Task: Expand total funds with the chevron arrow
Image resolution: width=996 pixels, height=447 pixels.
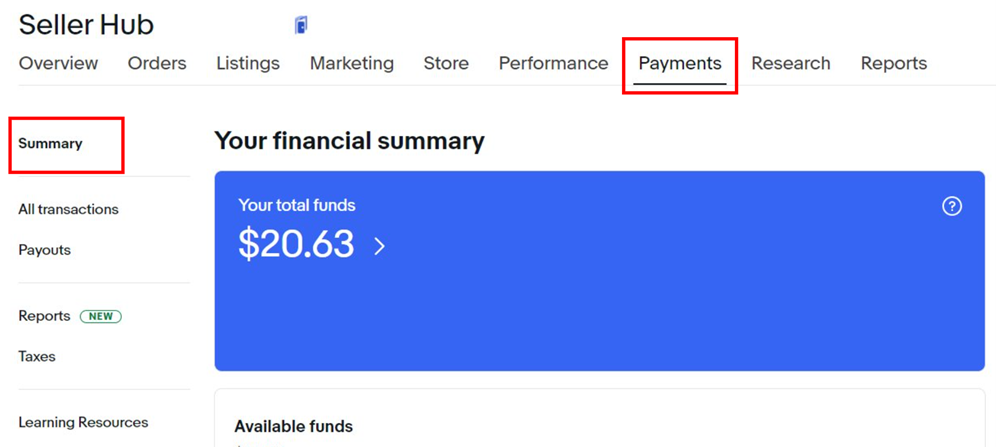Action: click(379, 246)
